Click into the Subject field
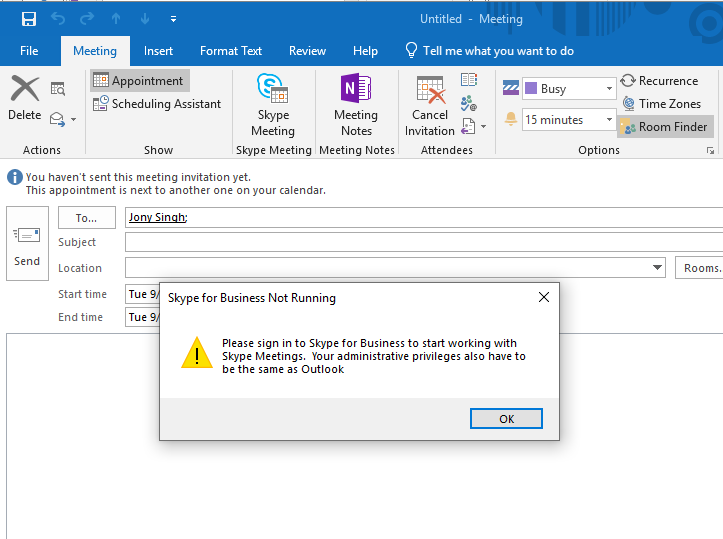The height and width of the screenshot is (539, 723). (420, 242)
